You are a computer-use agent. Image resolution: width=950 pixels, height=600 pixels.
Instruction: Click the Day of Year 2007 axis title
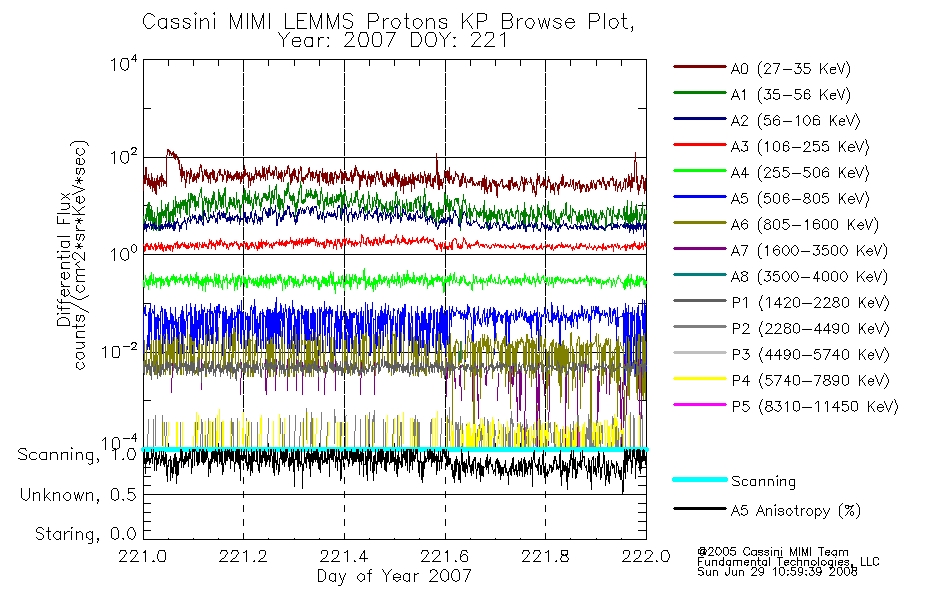[x=394, y=576]
